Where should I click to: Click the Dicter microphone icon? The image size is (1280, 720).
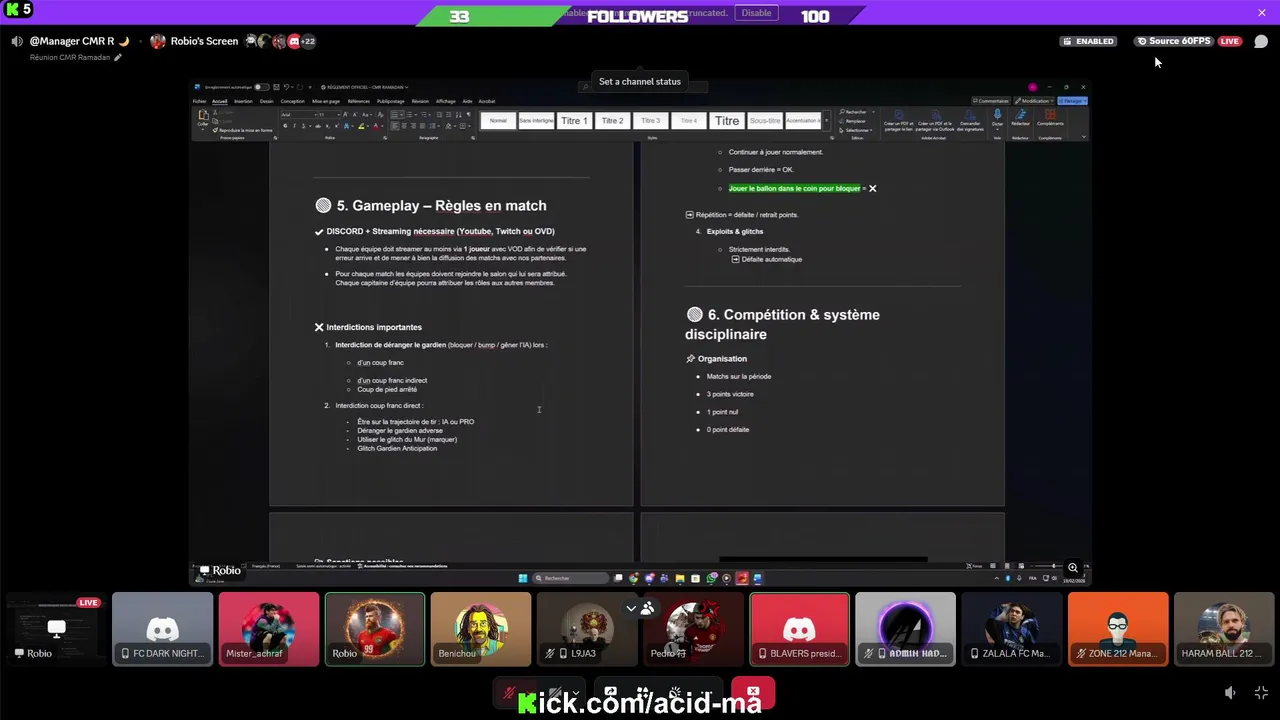(997, 115)
